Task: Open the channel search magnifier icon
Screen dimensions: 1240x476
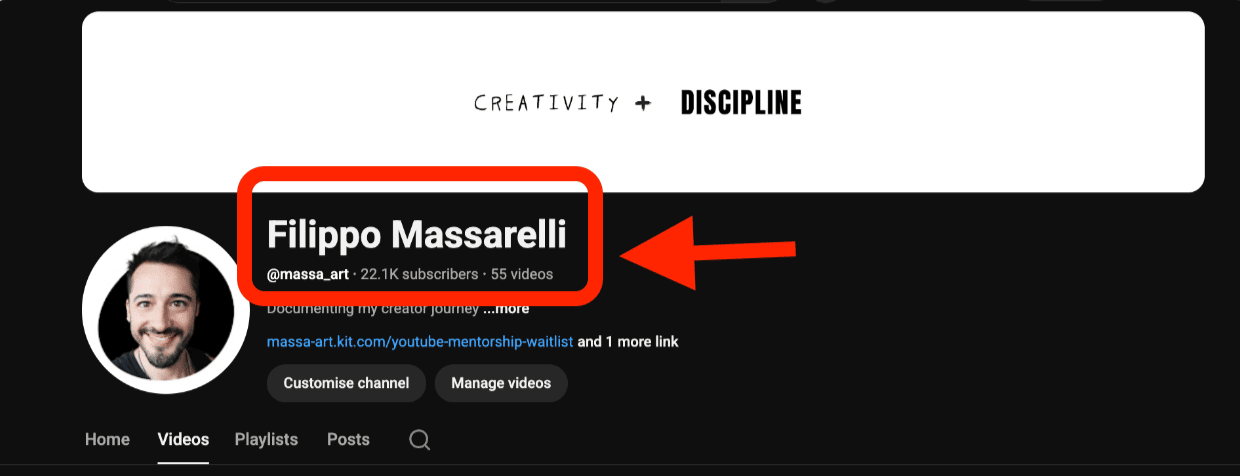Action: 420,440
